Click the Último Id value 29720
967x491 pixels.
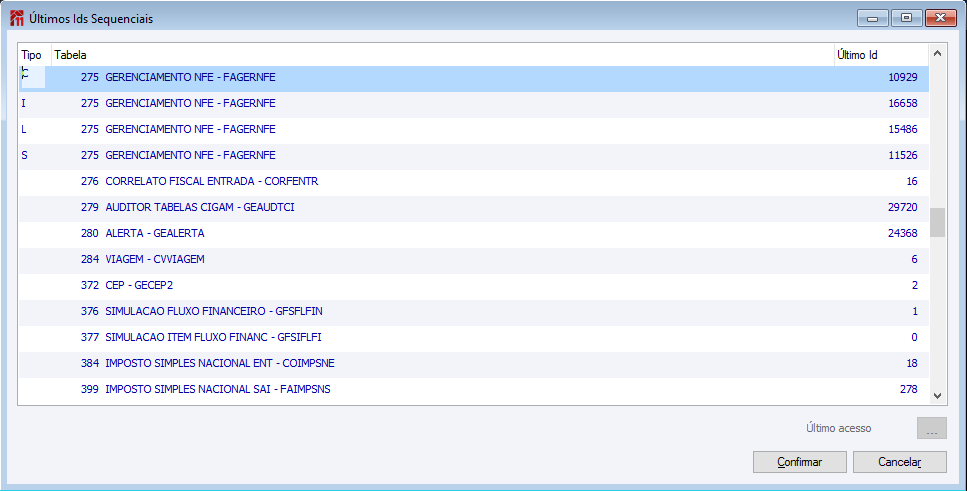point(903,207)
